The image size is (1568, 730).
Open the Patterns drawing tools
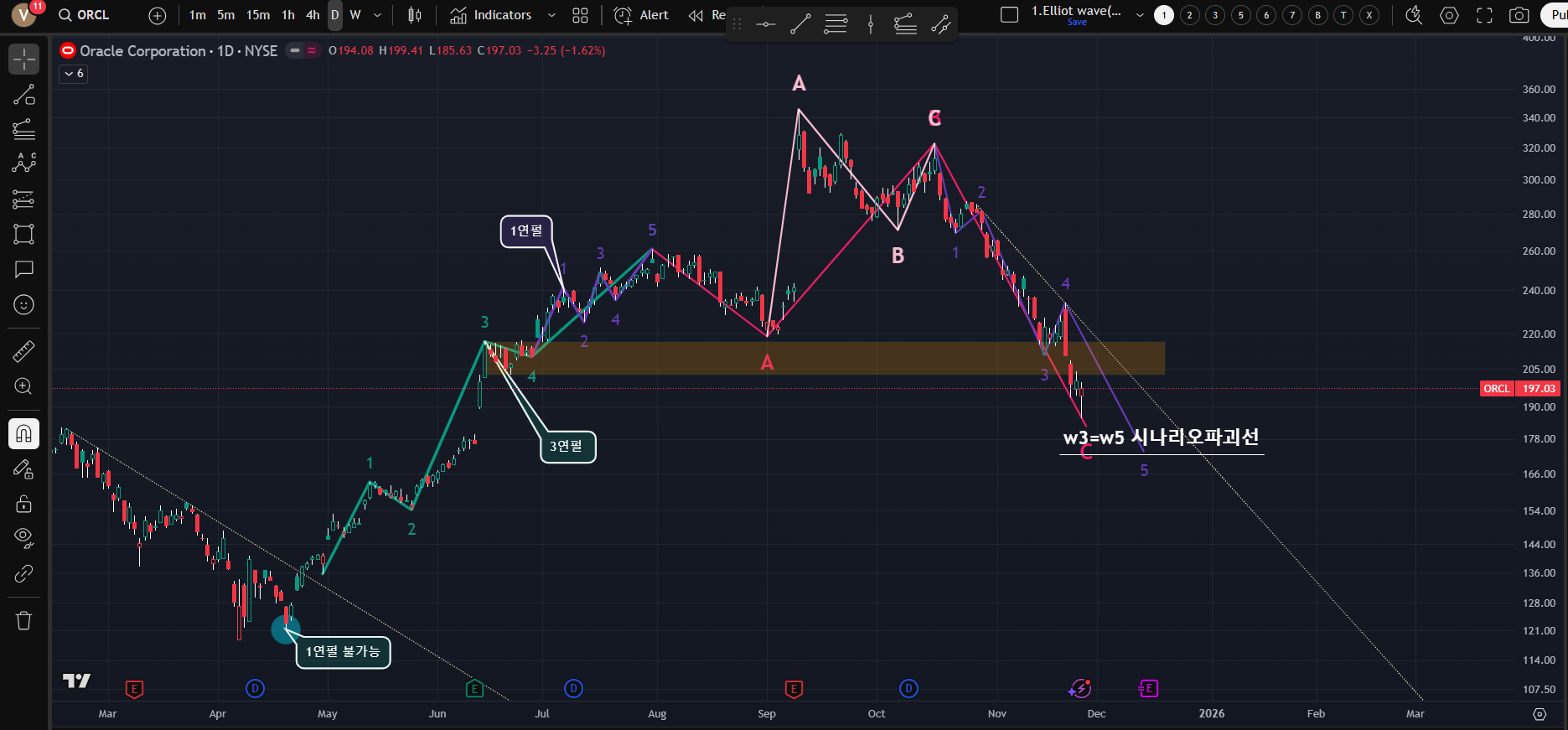pos(23,163)
